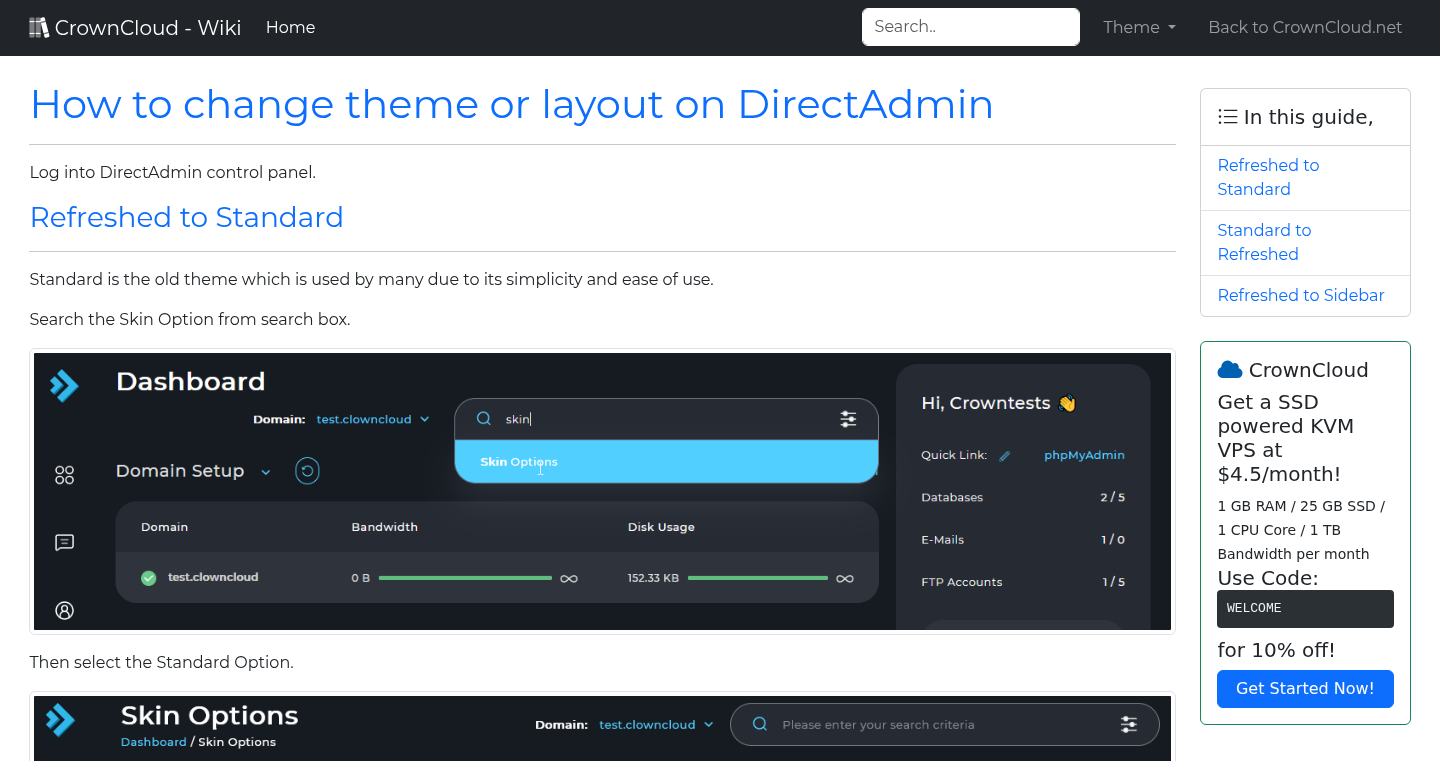
Task: Expand the Domain: test.clowncloud selector
Action: point(373,419)
